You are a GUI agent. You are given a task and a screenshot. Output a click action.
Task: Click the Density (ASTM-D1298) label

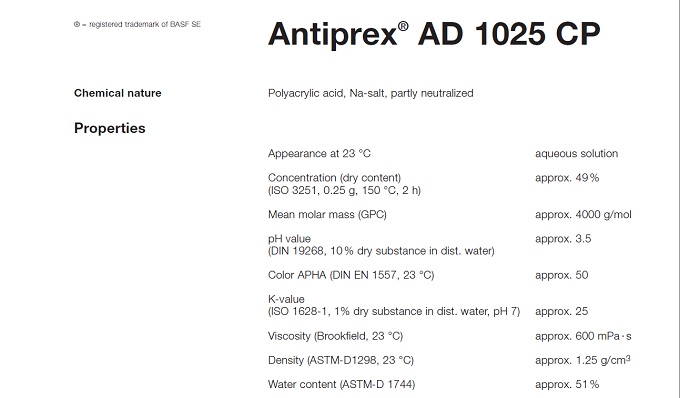341,360
